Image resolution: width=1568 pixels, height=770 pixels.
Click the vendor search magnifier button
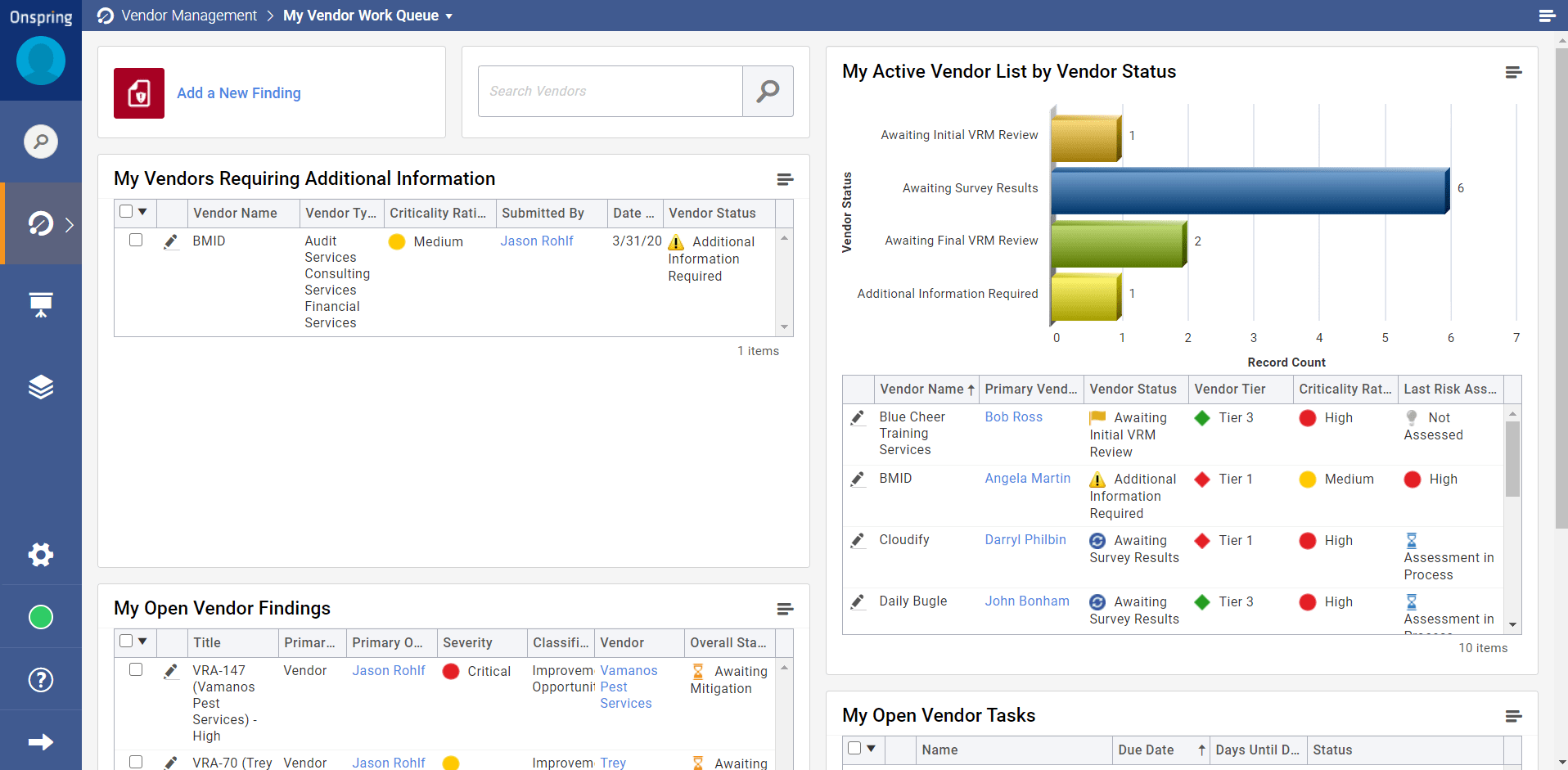(767, 91)
